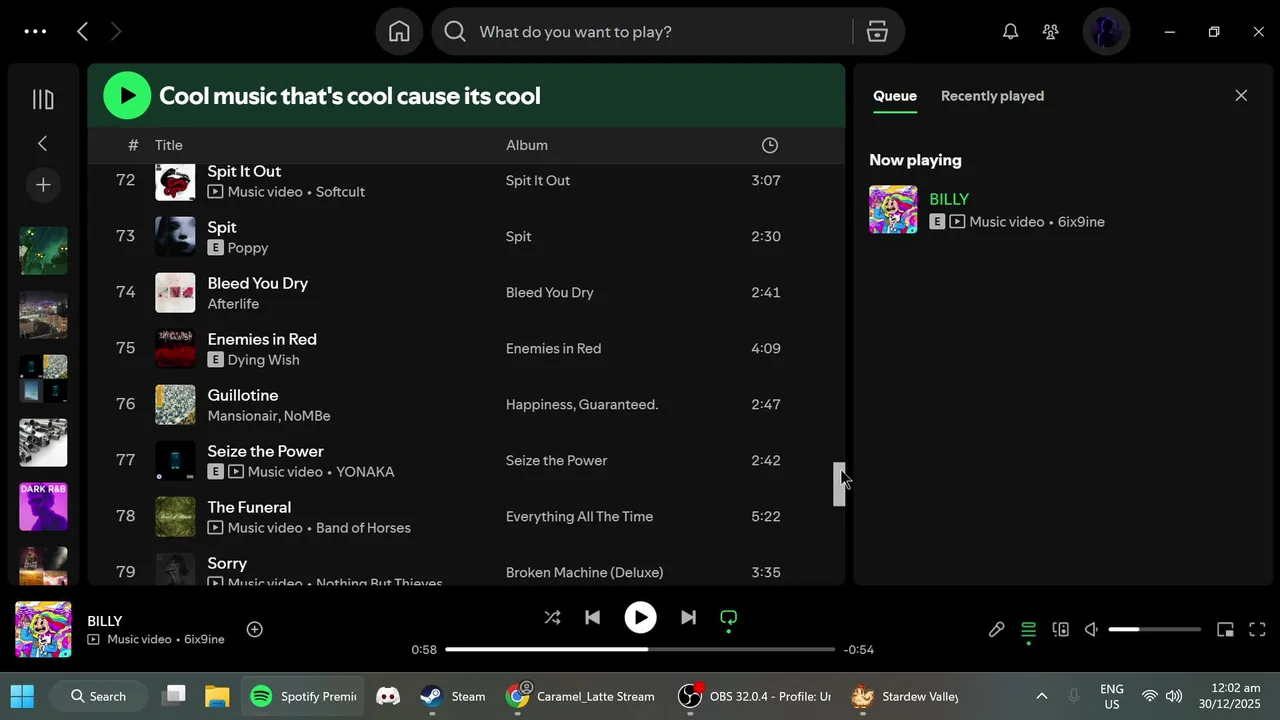Image resolution: width=1280 pixels, height=720 pixels.
Task: Create a playlist with the plus icon
Action: (x=43, y=185)
